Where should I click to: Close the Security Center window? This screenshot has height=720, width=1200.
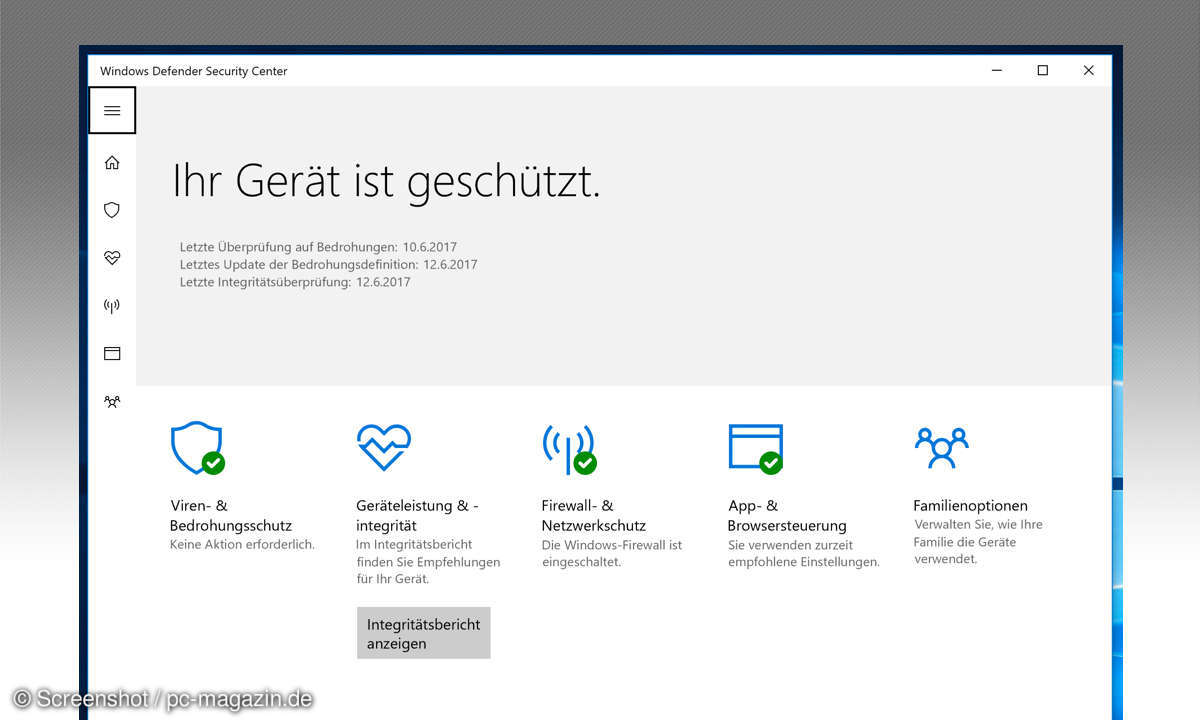pos(1088,70)
